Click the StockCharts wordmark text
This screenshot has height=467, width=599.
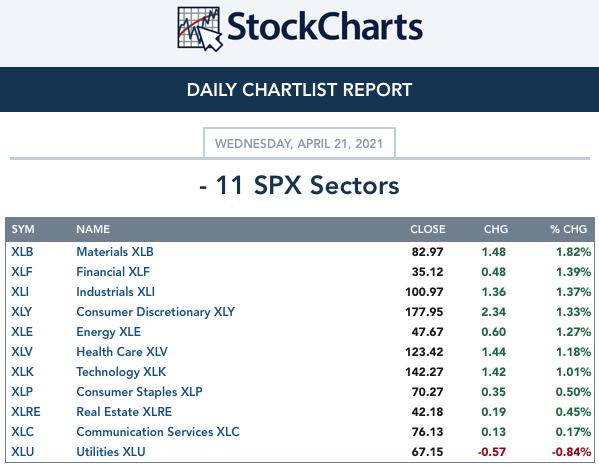point(325,27)
